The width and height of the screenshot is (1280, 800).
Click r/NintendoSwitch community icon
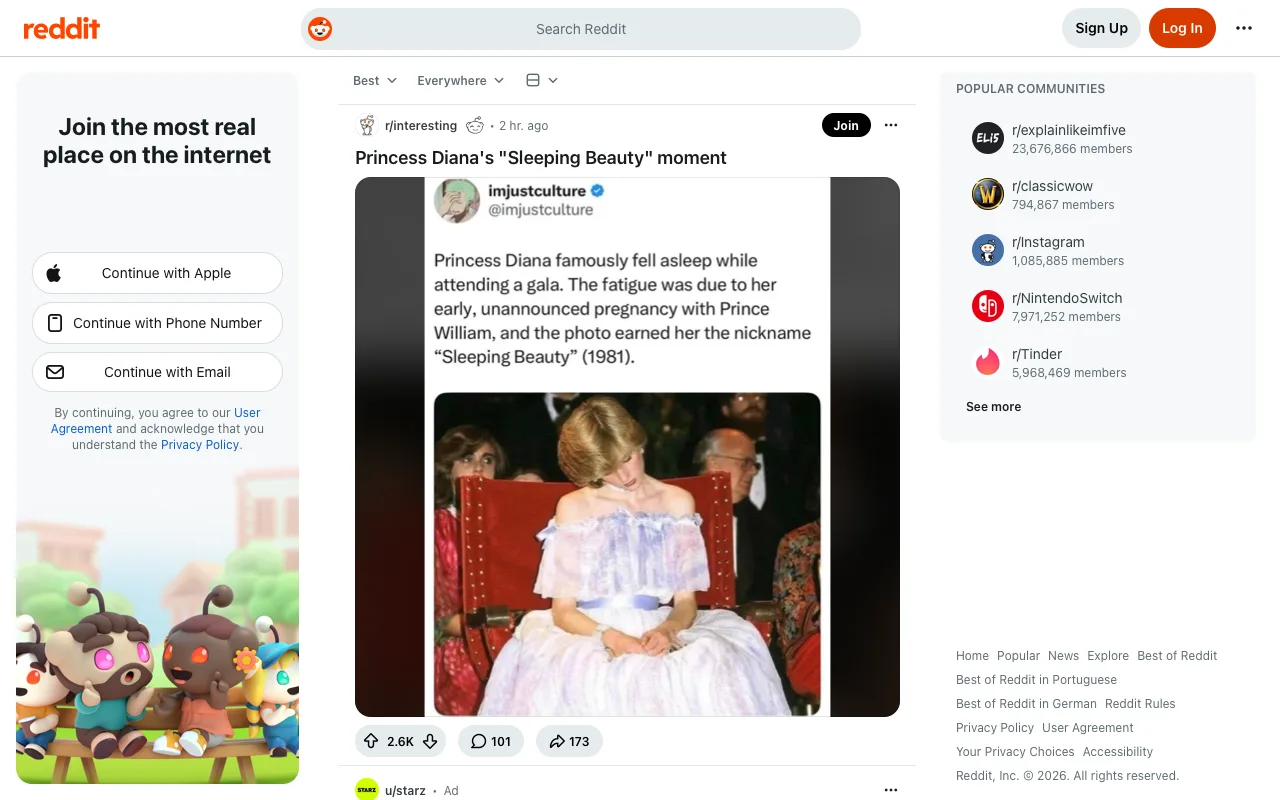click(x=988, y=306)
